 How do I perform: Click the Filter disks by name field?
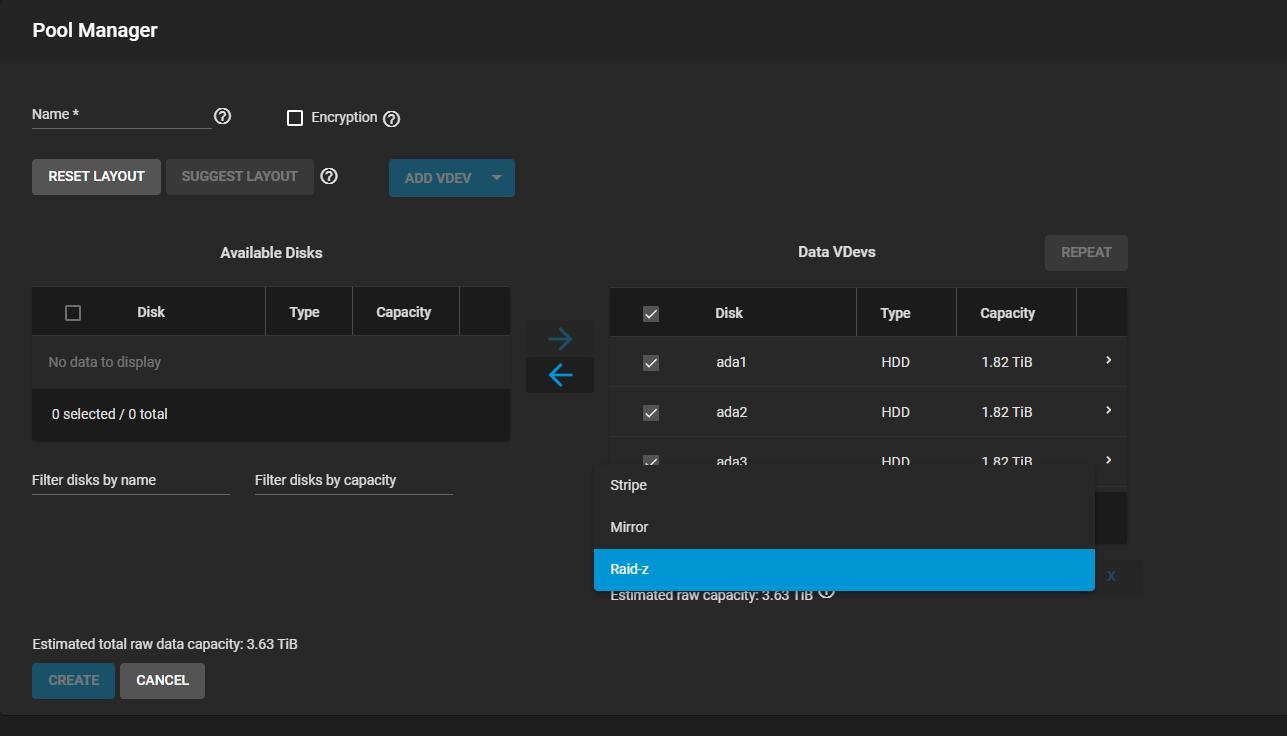[130, 481]
